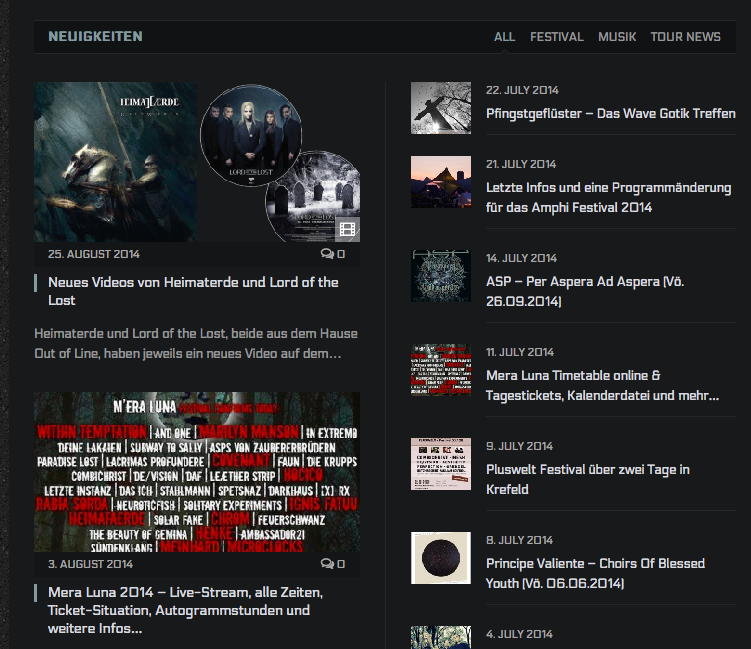Image resolution: width=751 pixels, height=649 pixels.
Task: Open 'Pfingstgeflüster – Das Wave Gotik Treffen' article
Action: (611, 114)
